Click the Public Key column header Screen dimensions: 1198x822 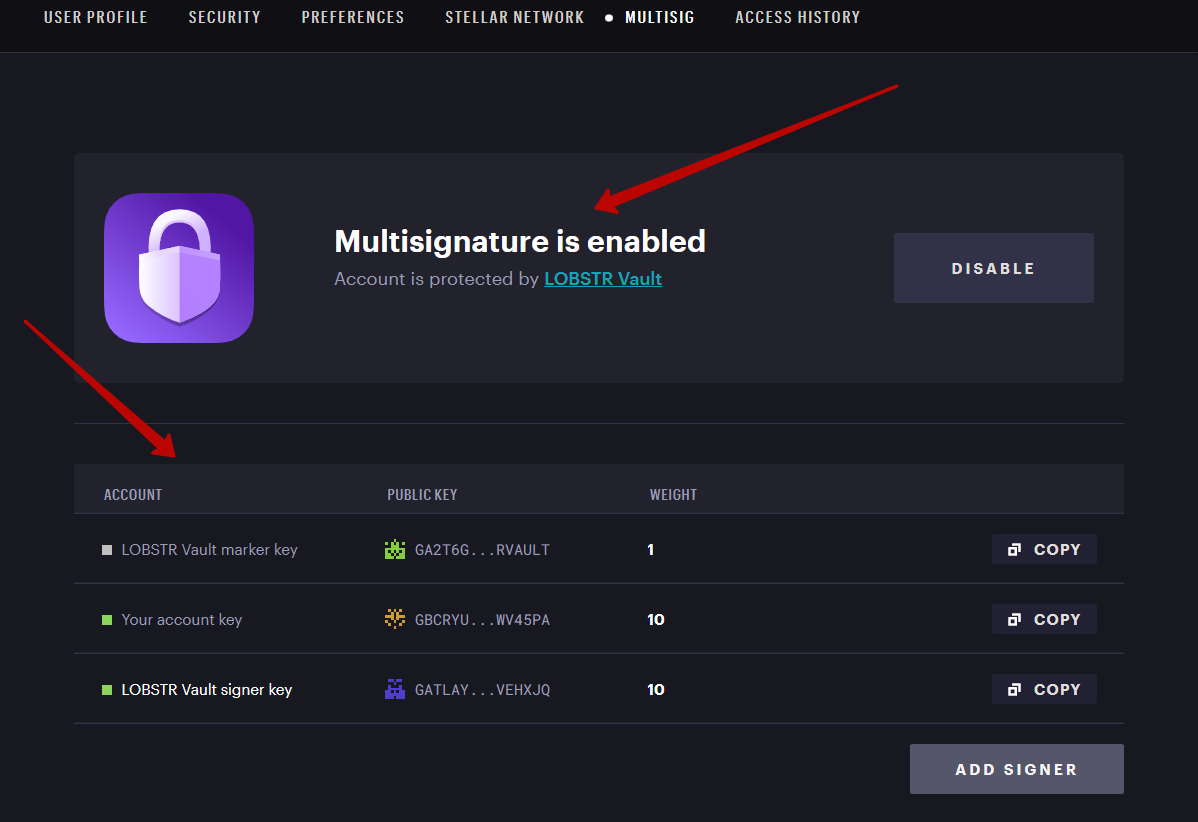423,494
